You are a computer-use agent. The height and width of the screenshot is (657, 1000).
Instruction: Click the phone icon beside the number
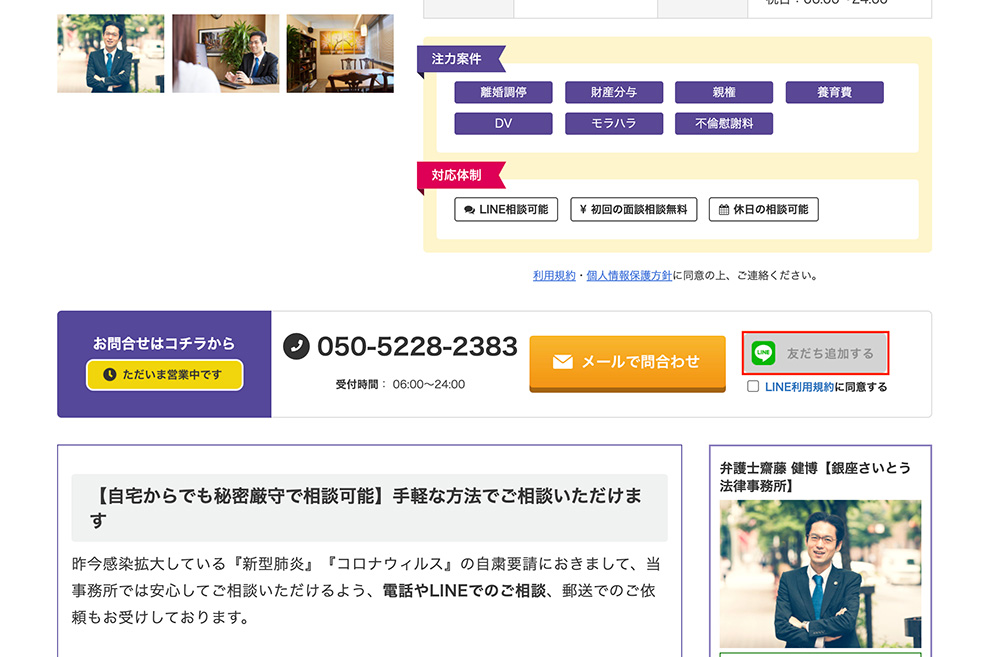pyautogui.click(x=296, y=347)
